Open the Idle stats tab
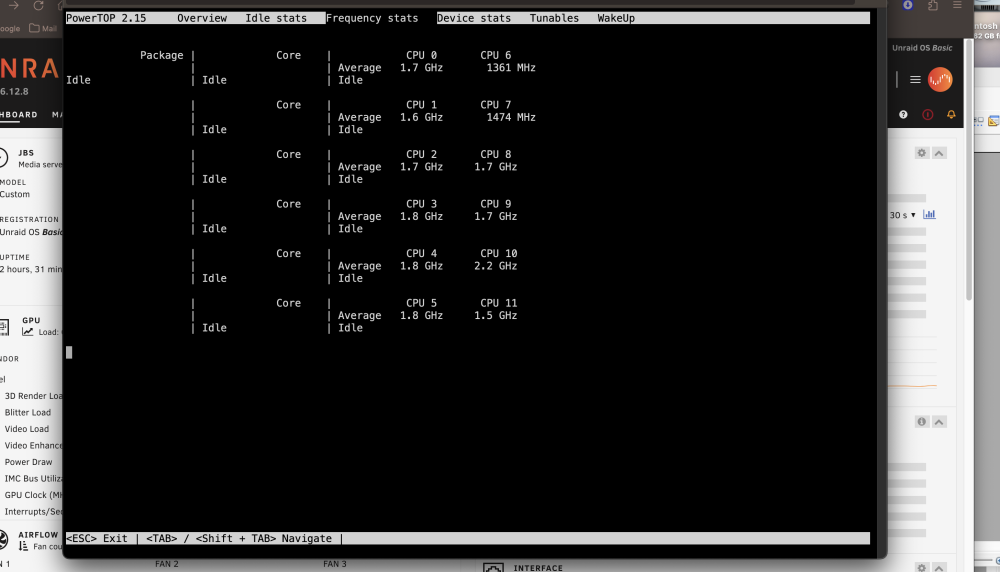Viewport: 1000px width, 572px height. pyautogui.click(x=276, y=18)
